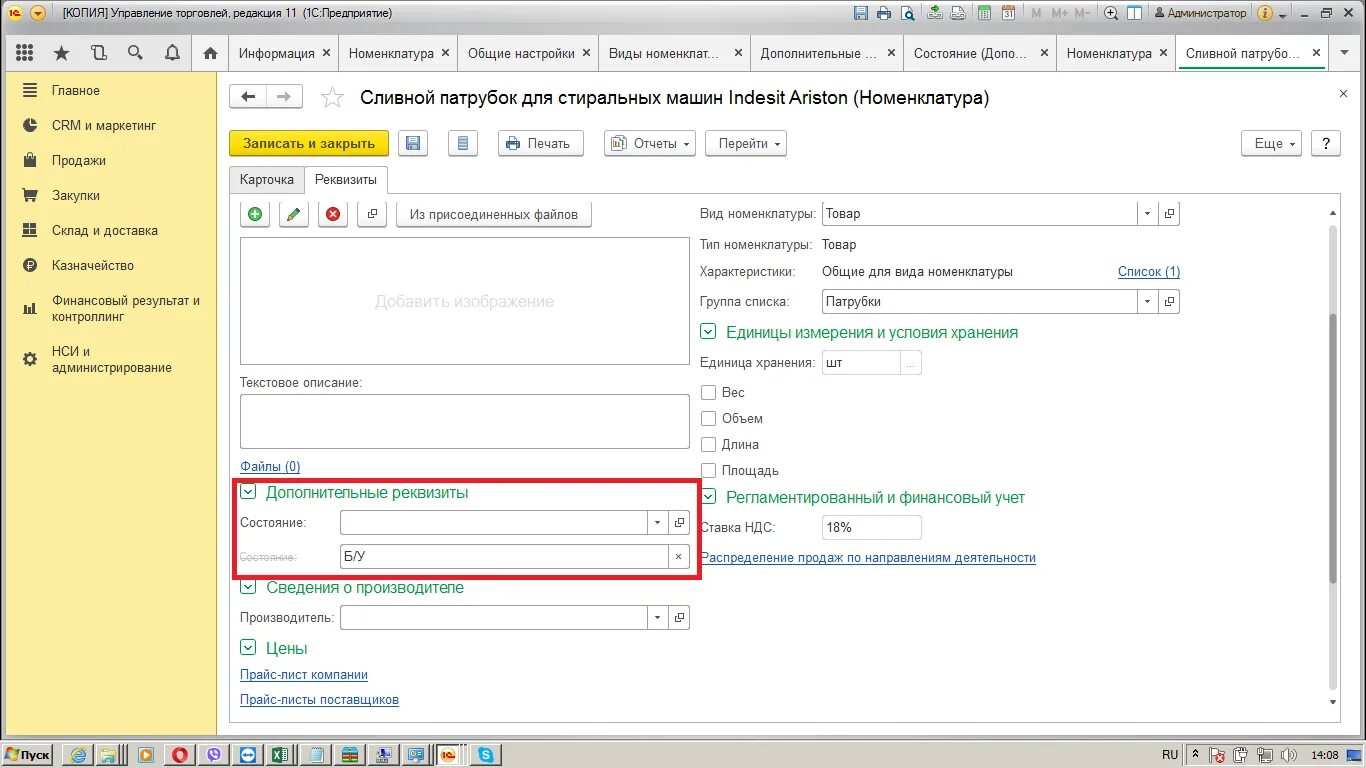This screenshot has width=1366, height=768.
Task: Clear the Б/У value with the x button
Action: [x=678, y=557]
